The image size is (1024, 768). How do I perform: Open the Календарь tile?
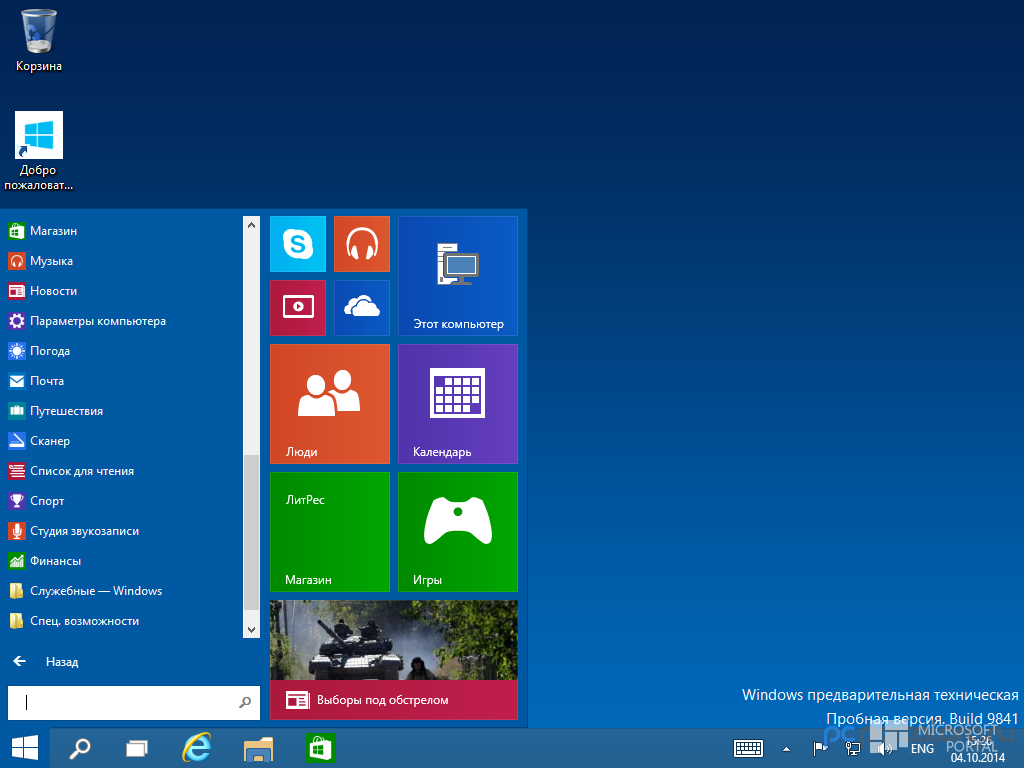click(x=458, y=404)
